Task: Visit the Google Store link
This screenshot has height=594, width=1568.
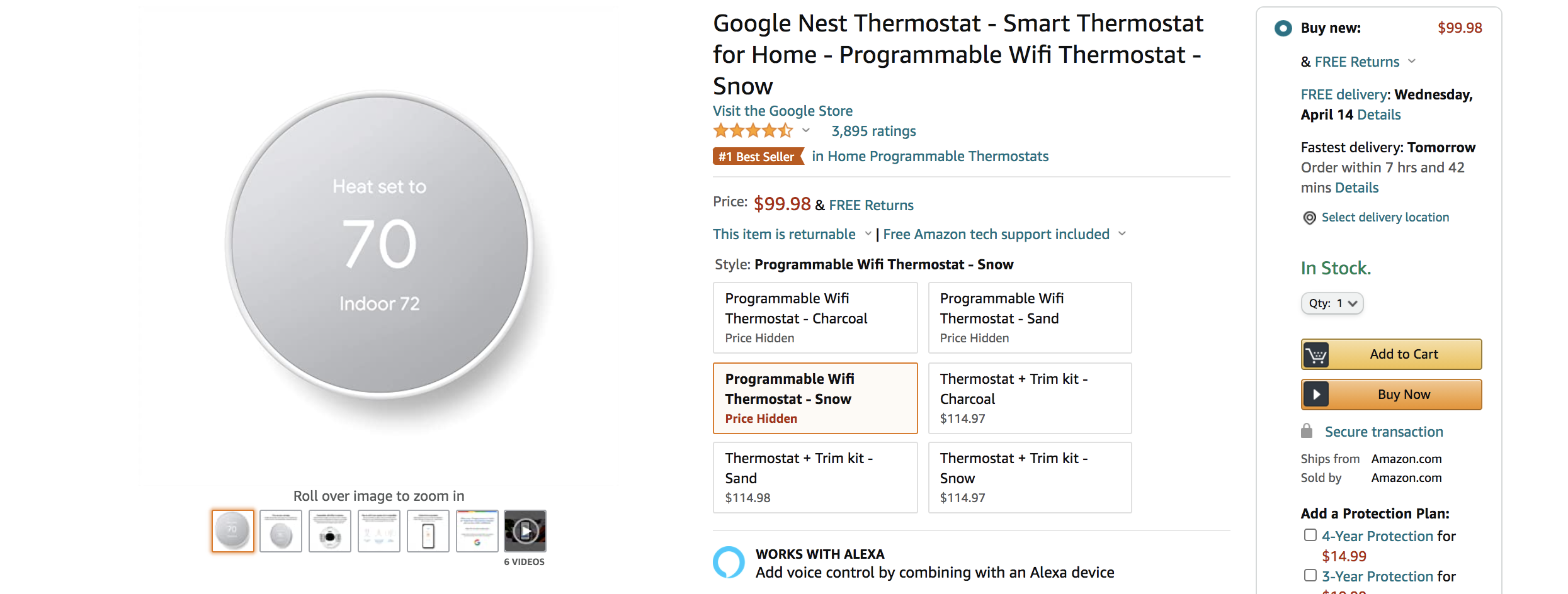Action: point(782,111)
